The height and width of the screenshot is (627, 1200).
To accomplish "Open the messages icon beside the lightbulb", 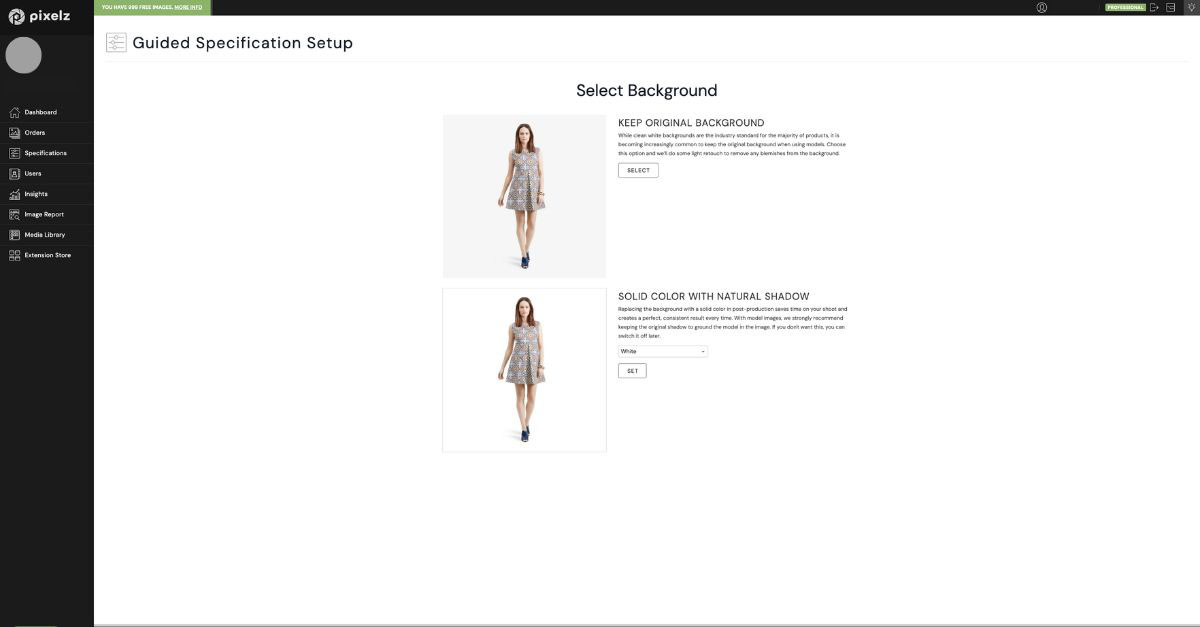I will [x=1171, y=7].
